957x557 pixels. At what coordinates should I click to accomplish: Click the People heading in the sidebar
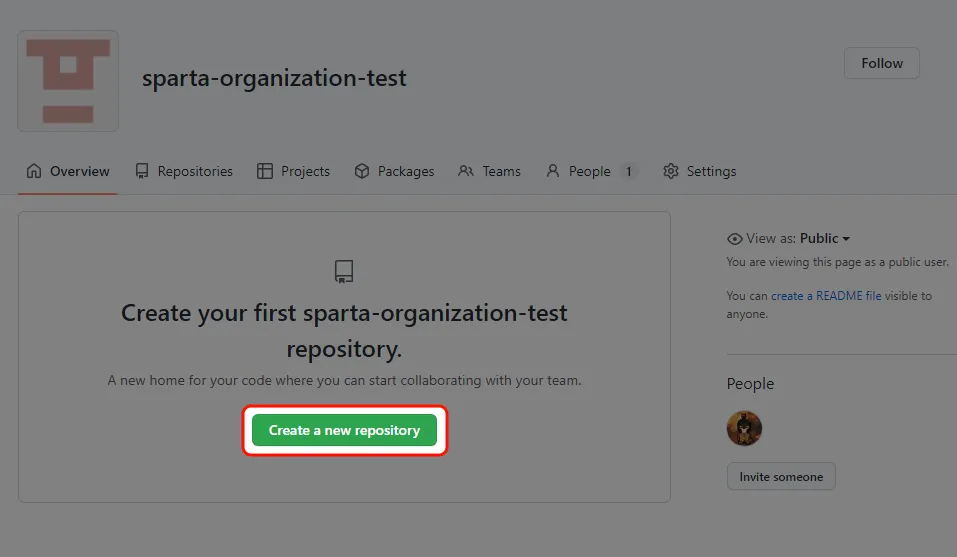(750, 384)
